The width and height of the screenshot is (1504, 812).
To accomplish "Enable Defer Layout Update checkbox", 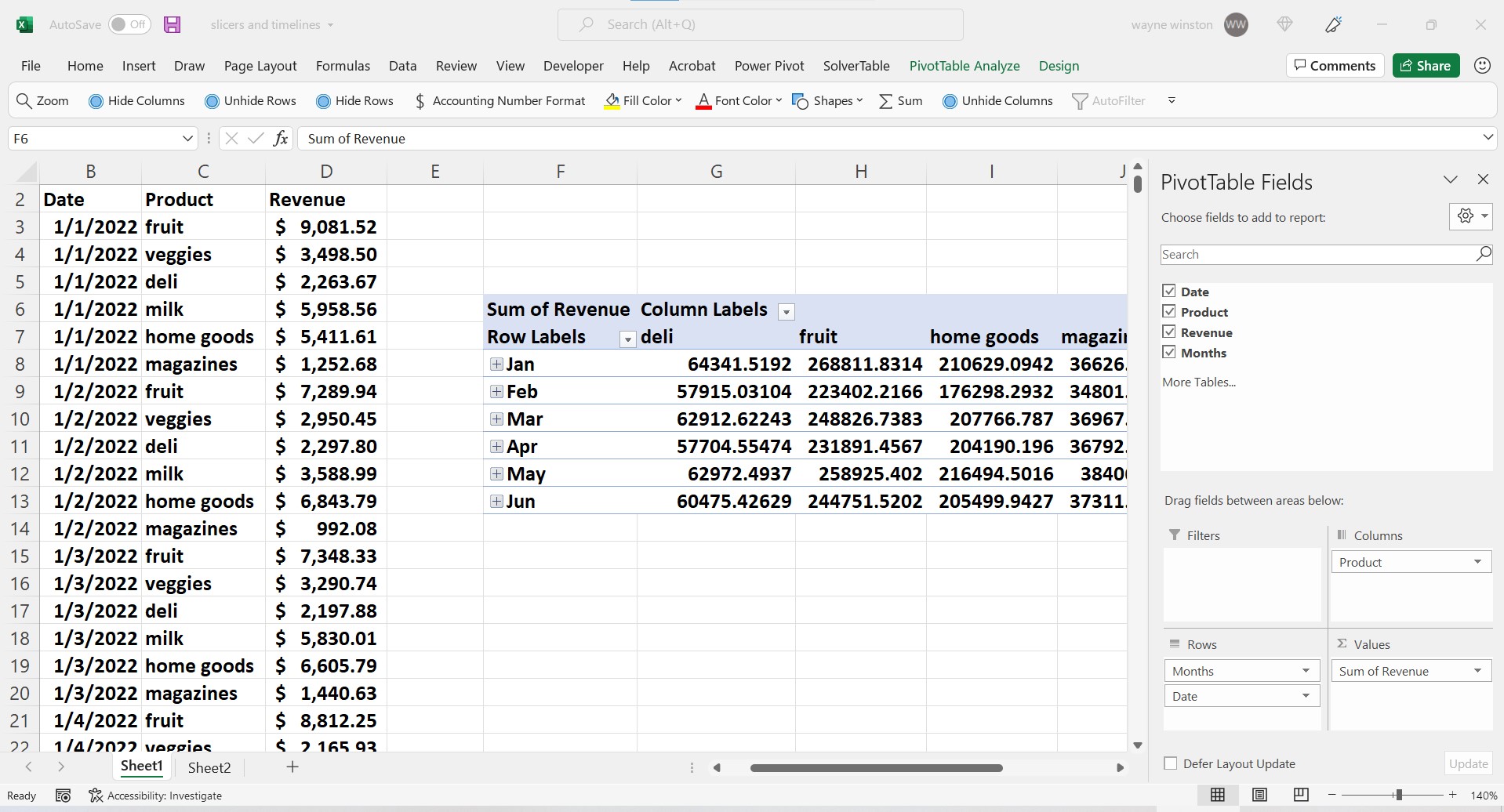I will (x=1171, y=763).
